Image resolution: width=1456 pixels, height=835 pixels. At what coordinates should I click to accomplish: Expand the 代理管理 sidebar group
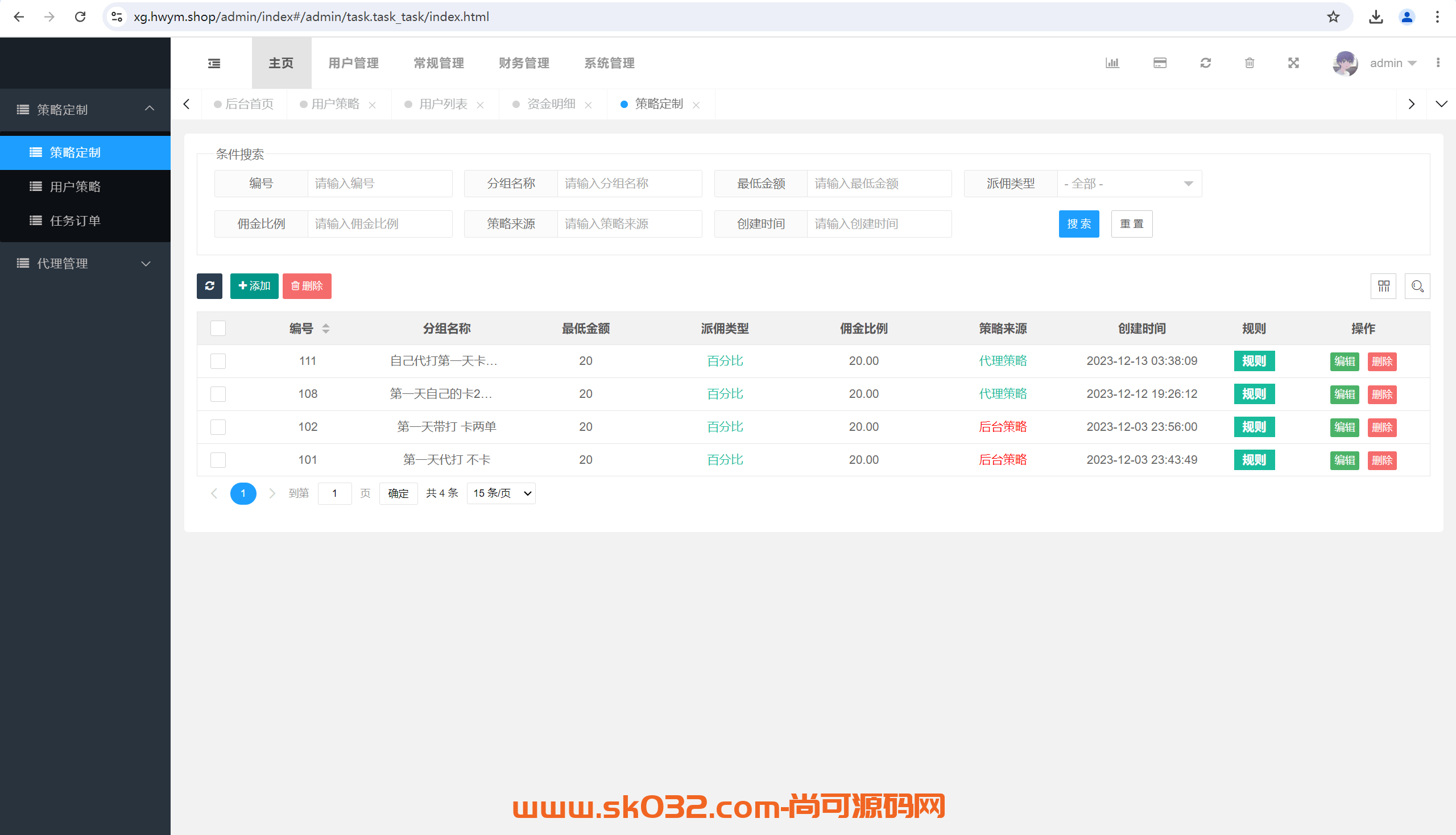(x=85, y=263)
